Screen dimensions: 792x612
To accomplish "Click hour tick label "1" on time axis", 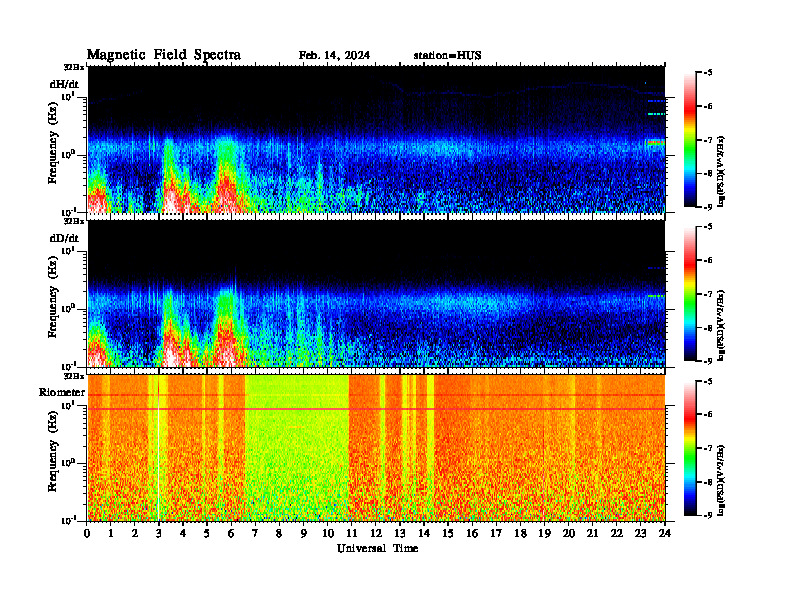I will (x=111, y=533).
